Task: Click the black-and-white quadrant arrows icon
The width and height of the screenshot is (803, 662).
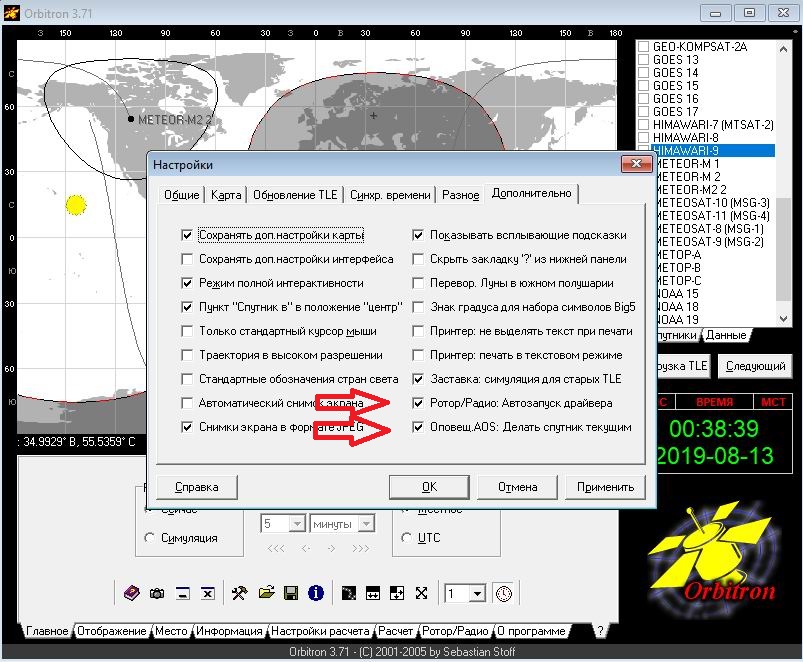Action: [397, 593]
